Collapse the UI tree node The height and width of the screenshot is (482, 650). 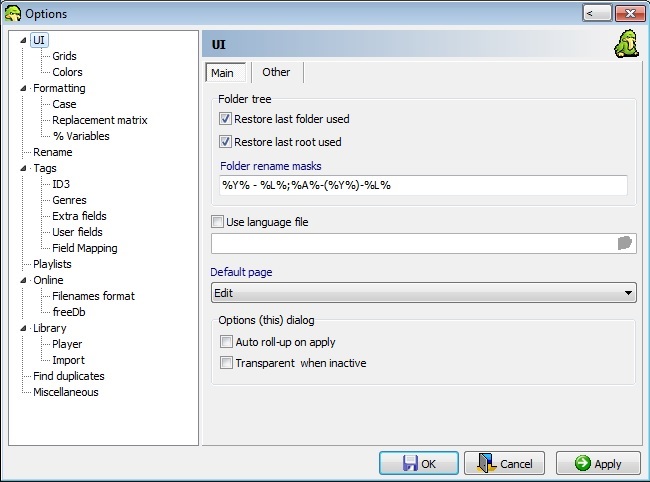pos(23,40)
